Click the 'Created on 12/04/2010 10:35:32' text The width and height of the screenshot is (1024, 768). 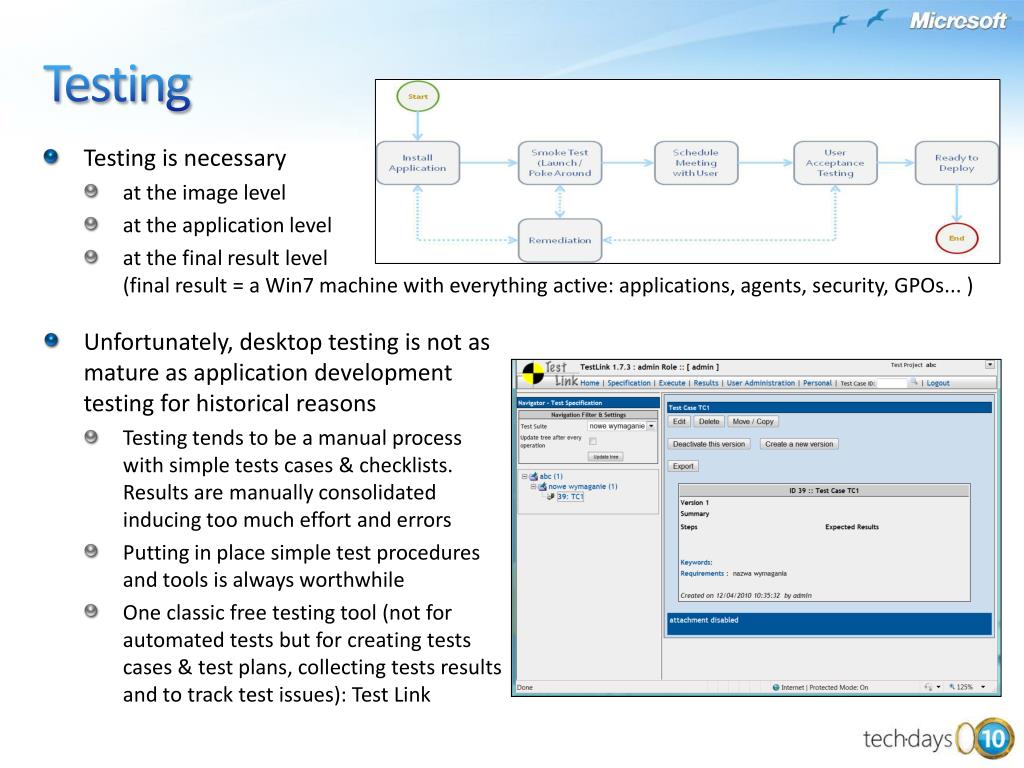(x=731, y=596)
